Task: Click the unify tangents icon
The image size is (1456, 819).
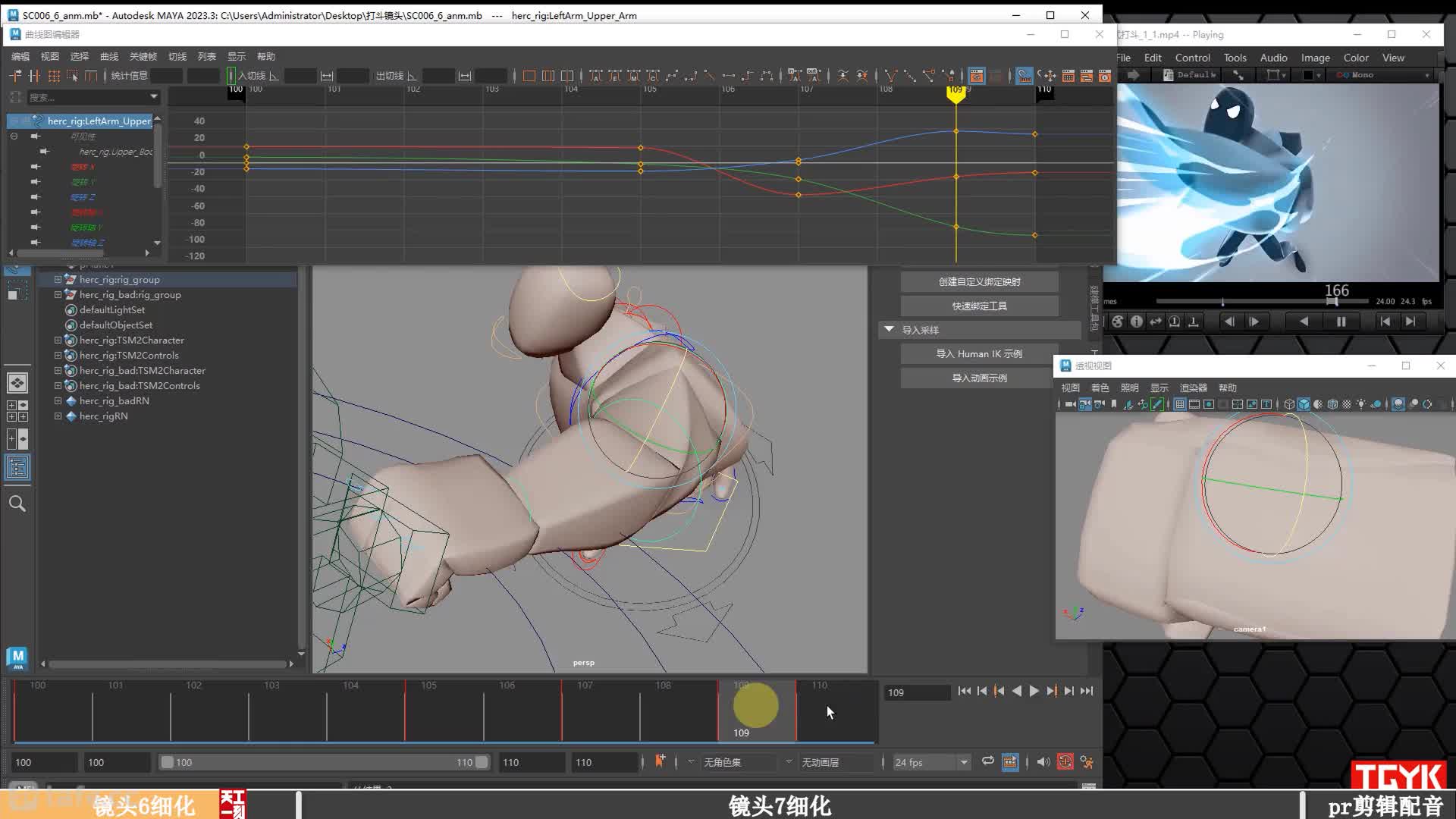Action: point(910,76)
